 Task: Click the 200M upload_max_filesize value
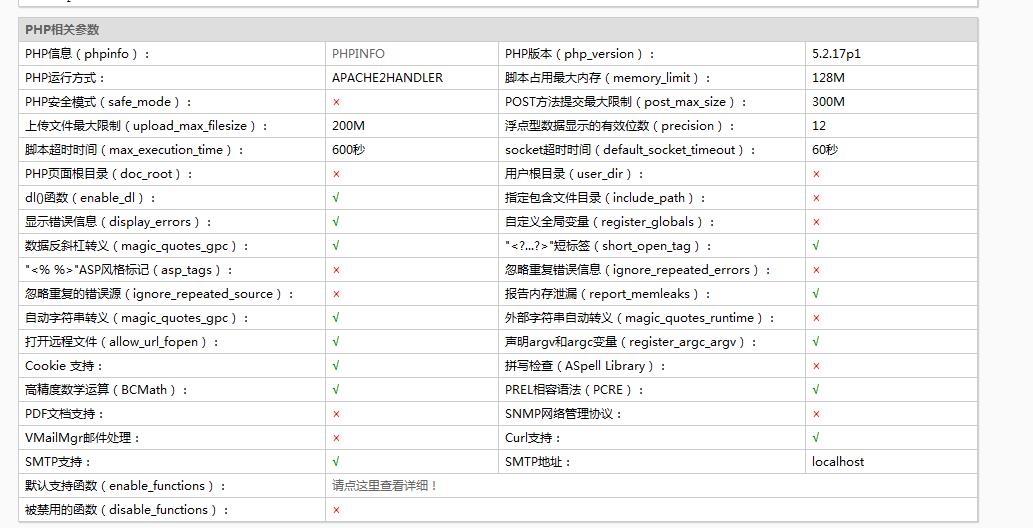(349, 126)
